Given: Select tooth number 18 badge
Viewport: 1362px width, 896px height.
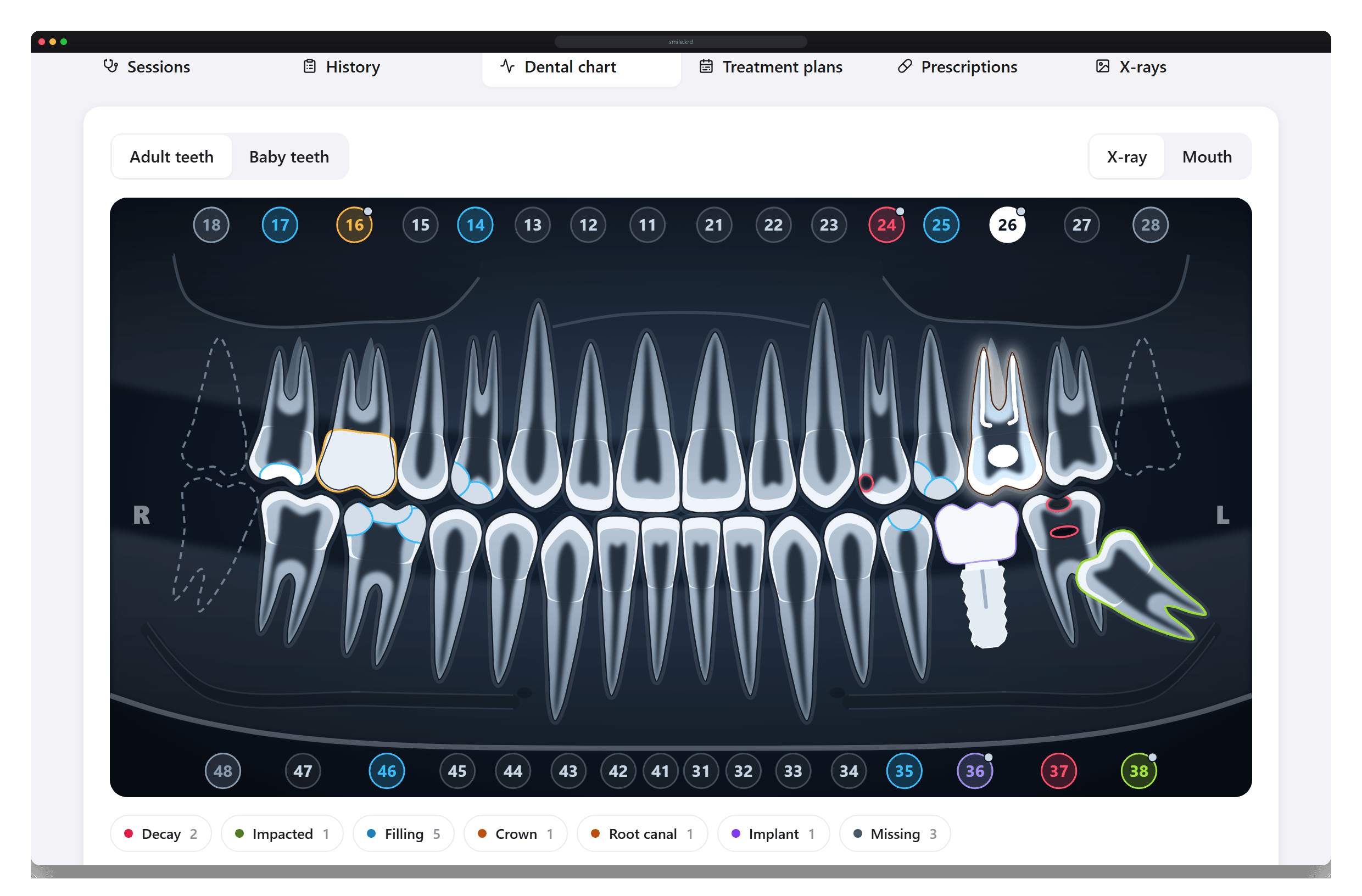Looking at the screenshot, I should tap(211, 225).
